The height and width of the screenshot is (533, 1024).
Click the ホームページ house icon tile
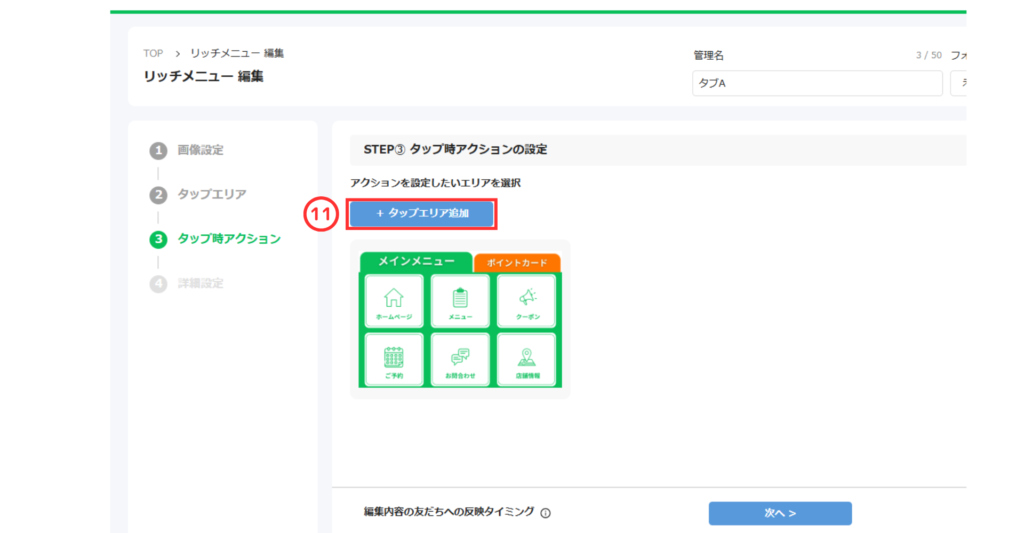point(393,301)
